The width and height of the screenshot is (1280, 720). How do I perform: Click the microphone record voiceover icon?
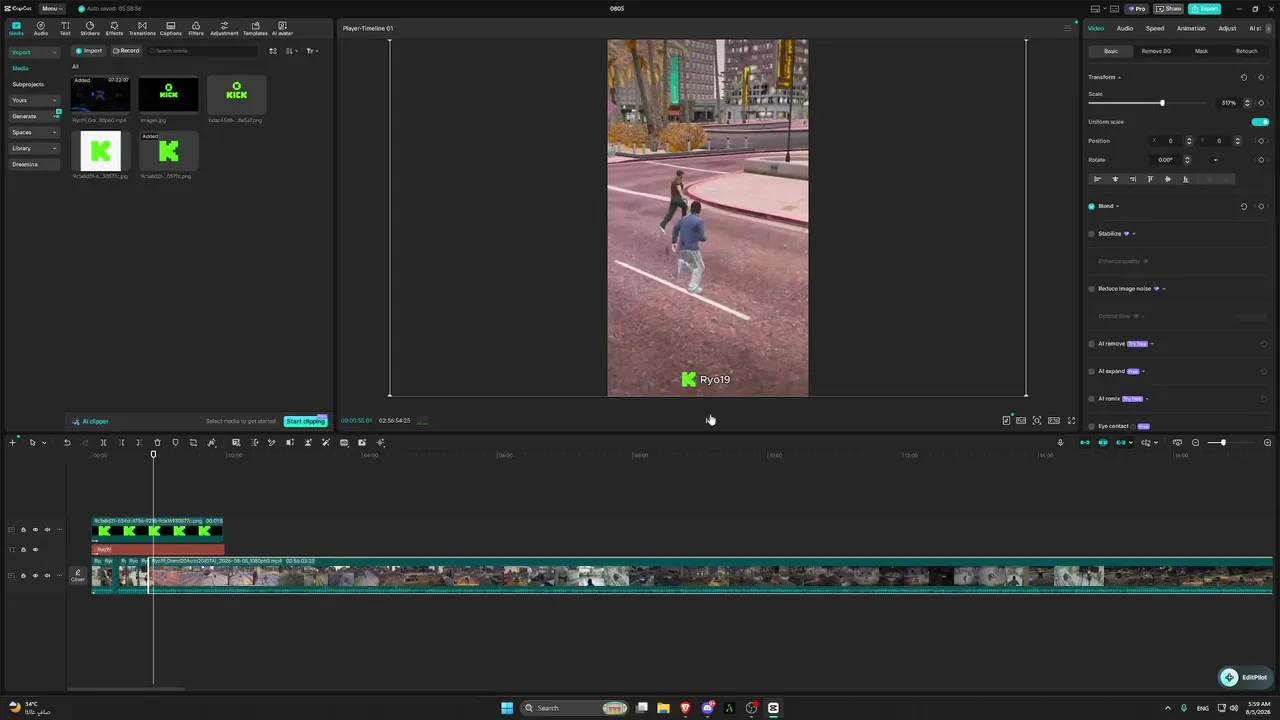click(1061, 442)
